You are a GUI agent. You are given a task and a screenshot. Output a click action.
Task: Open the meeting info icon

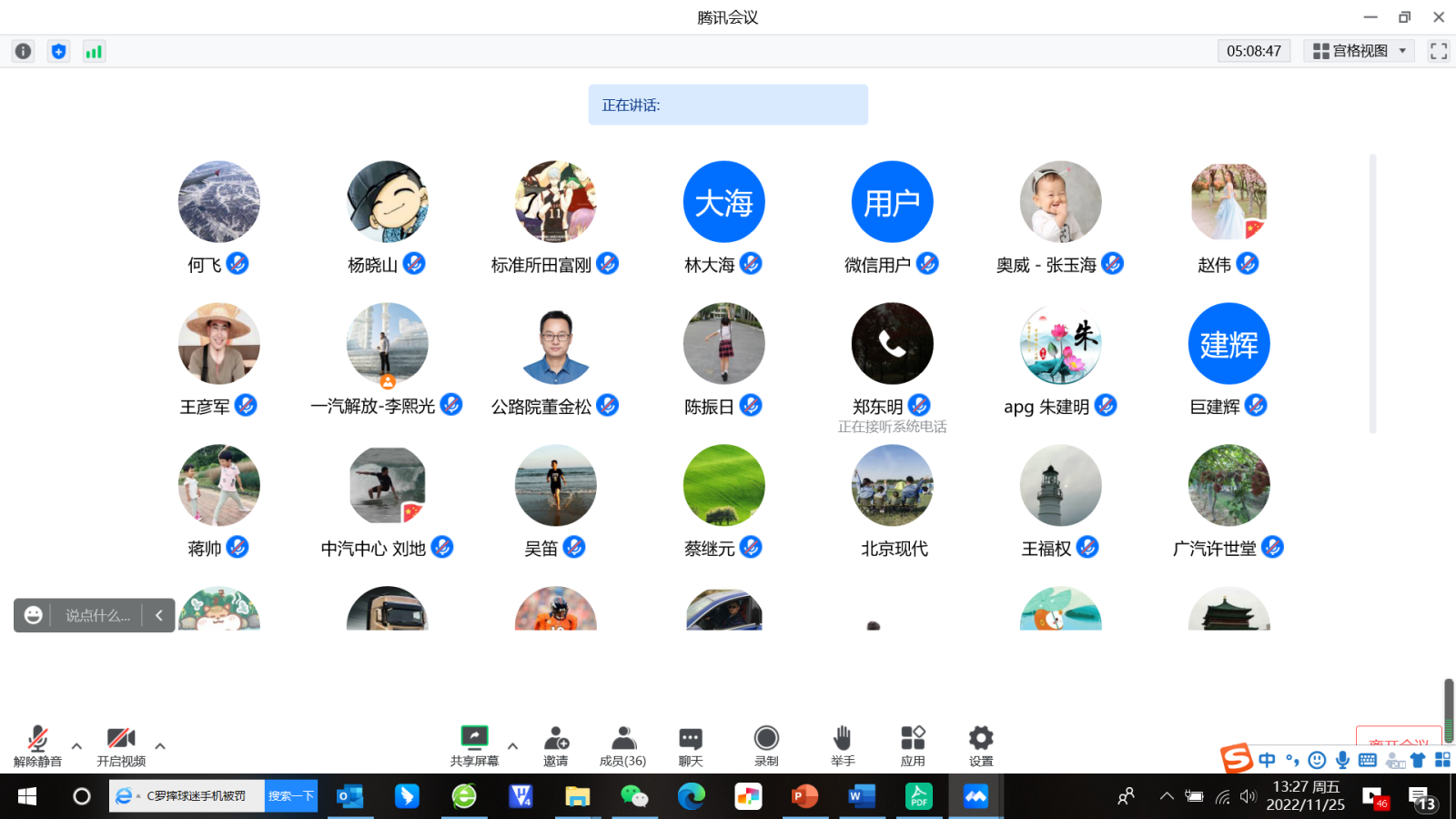click(x=24, y=52)
